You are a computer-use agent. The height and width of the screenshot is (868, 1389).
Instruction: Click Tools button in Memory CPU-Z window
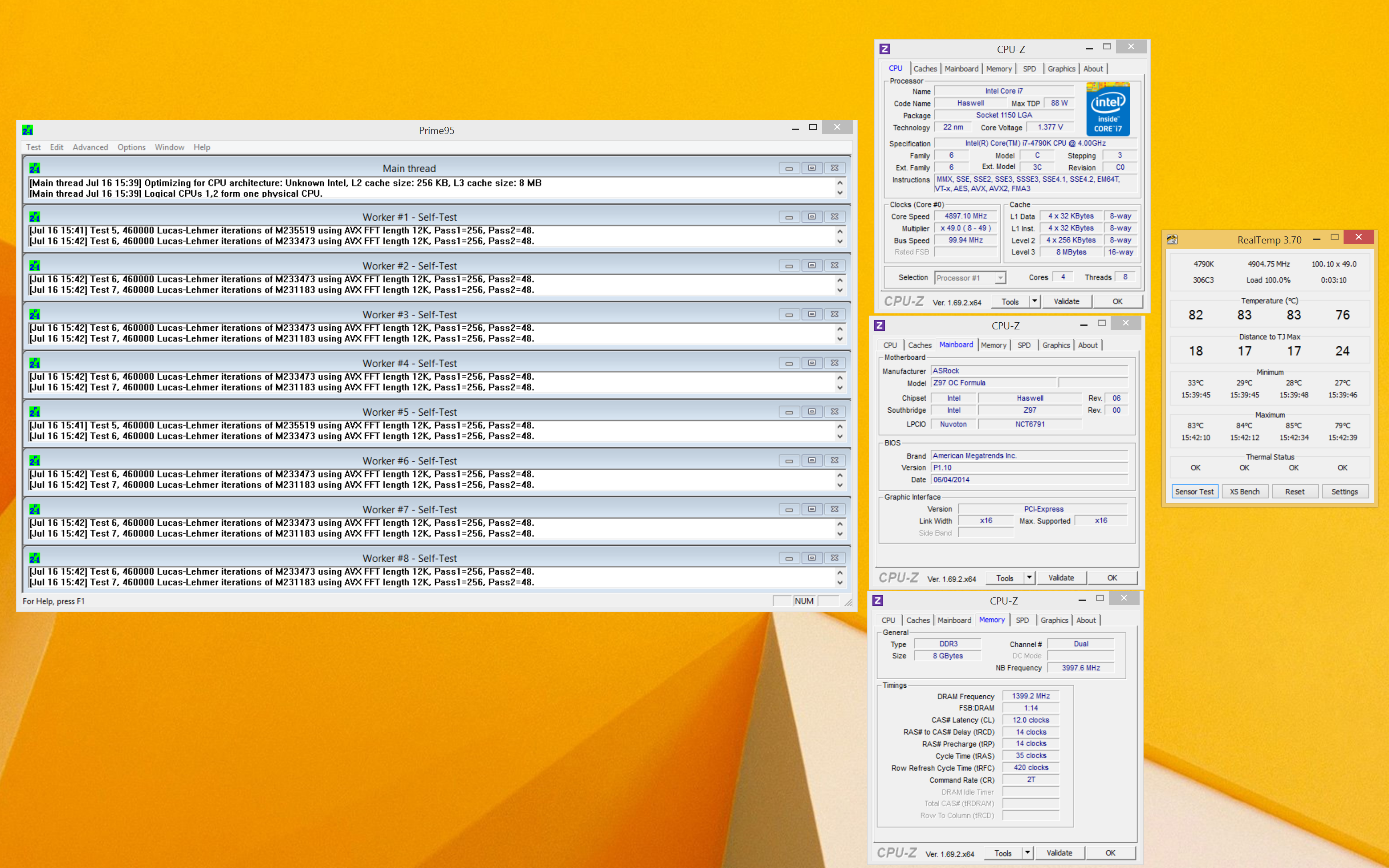(x=1002, y=852)
